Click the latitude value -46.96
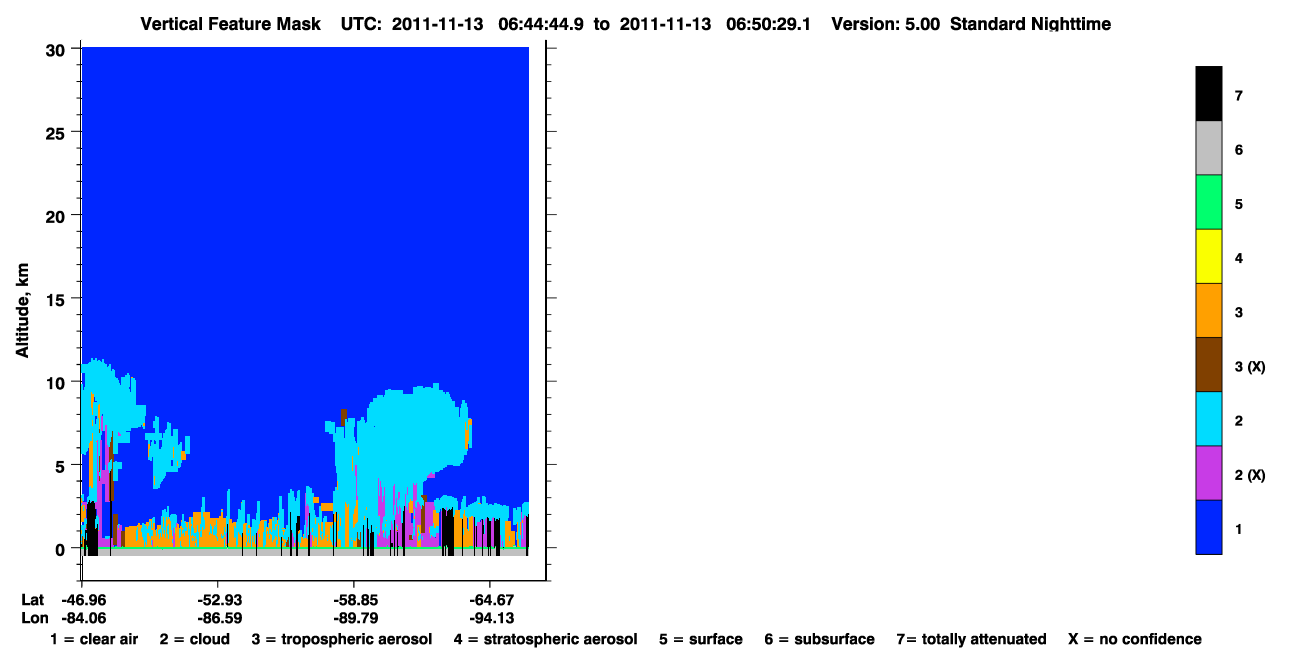 tap(82, 600)
